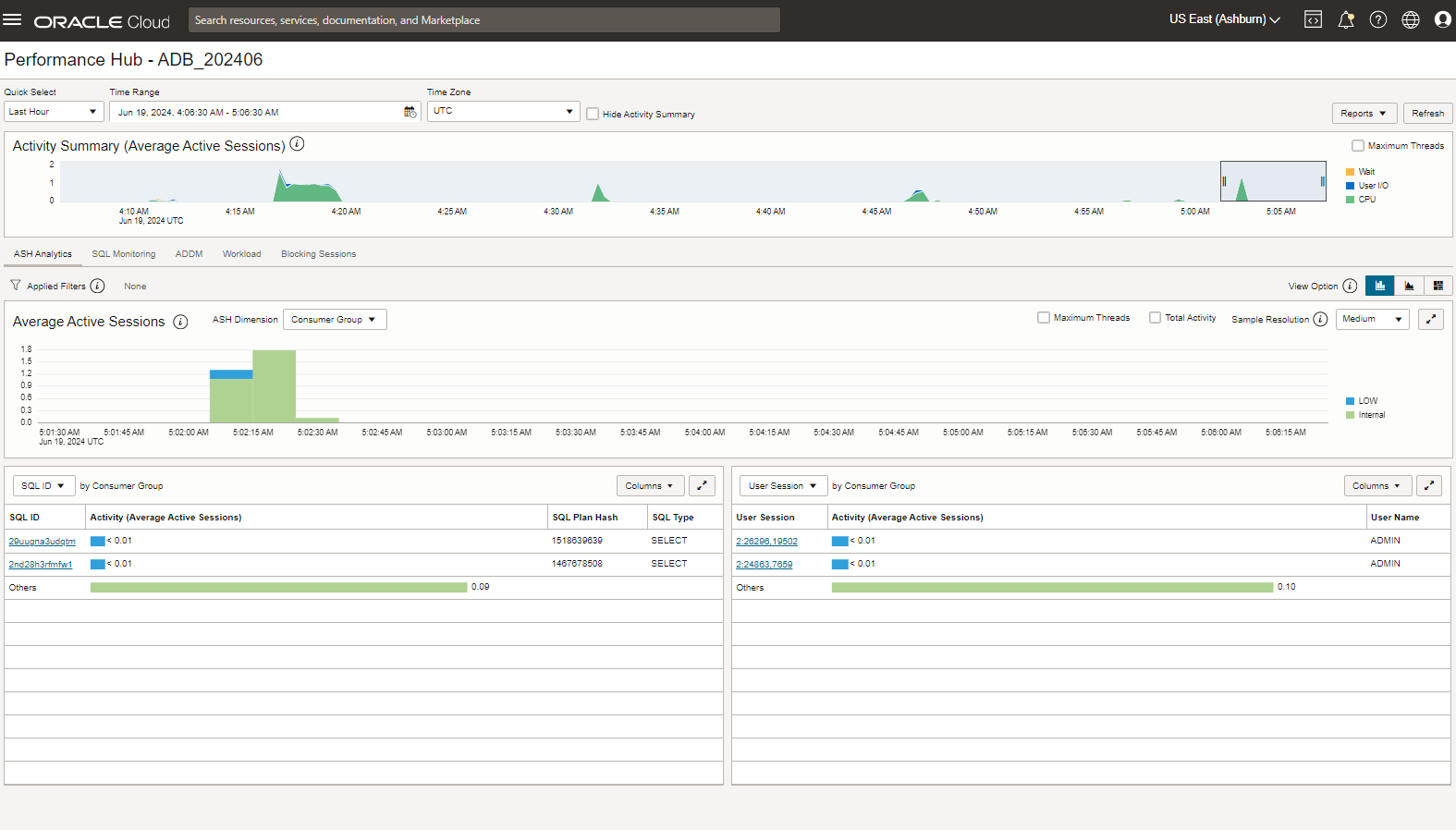Screen dimensions: 1456x830
Task: Expand the SQL ID table panel
Action: 703,485
